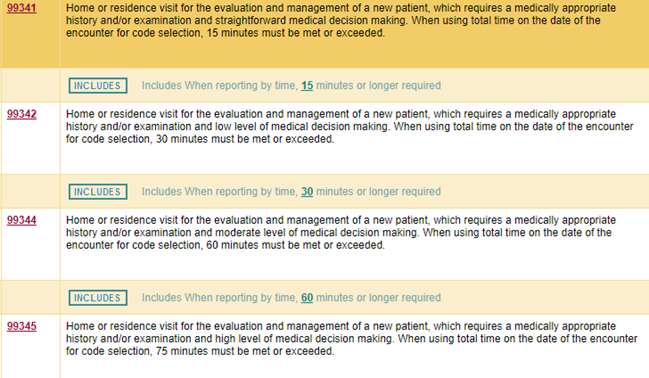Screen dimensions: 649x378
Task: Click the INCLUDES badge under code 99341
Action: tap(98, 86)
